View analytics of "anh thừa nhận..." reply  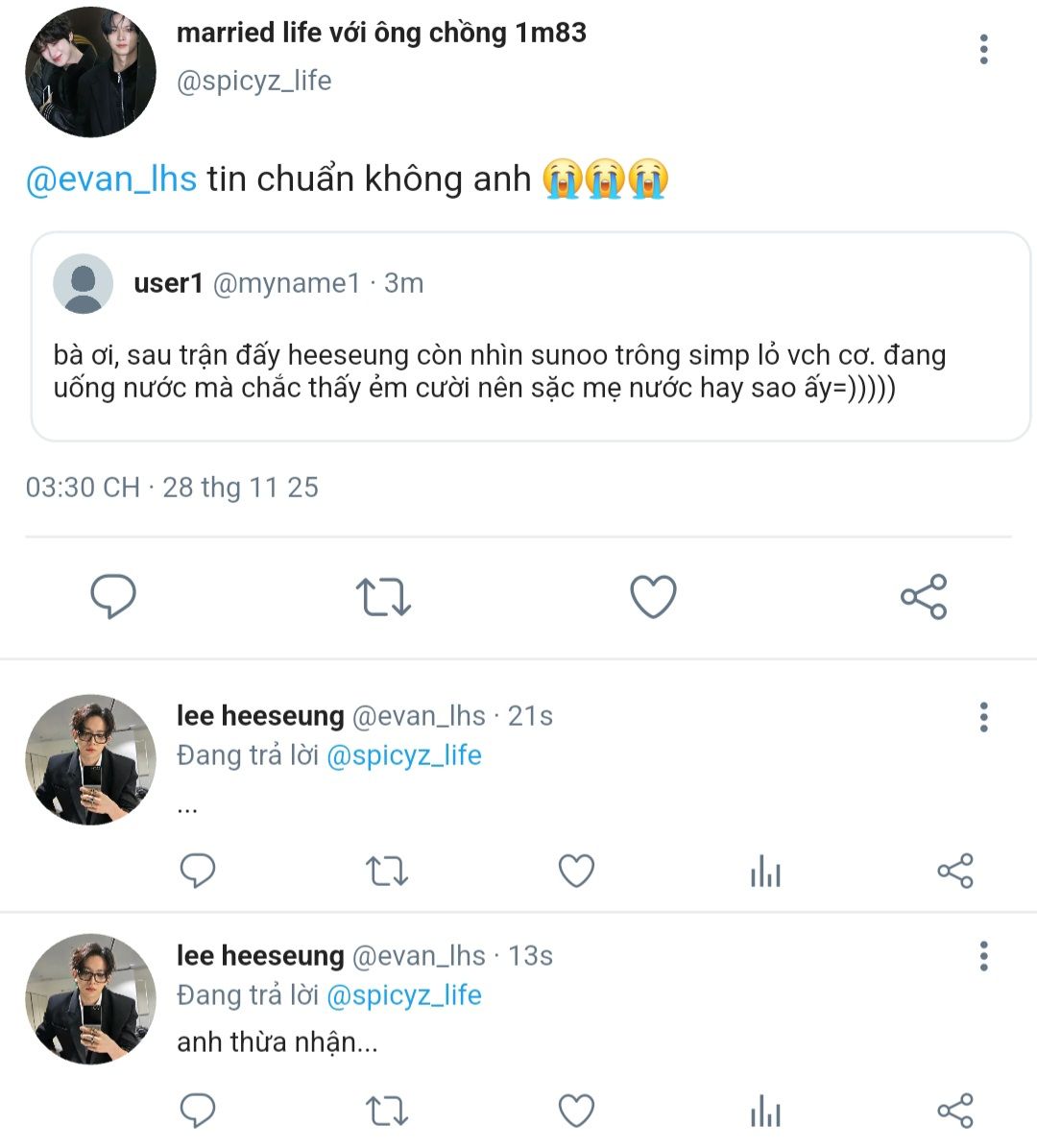[x=765, y=1112]
